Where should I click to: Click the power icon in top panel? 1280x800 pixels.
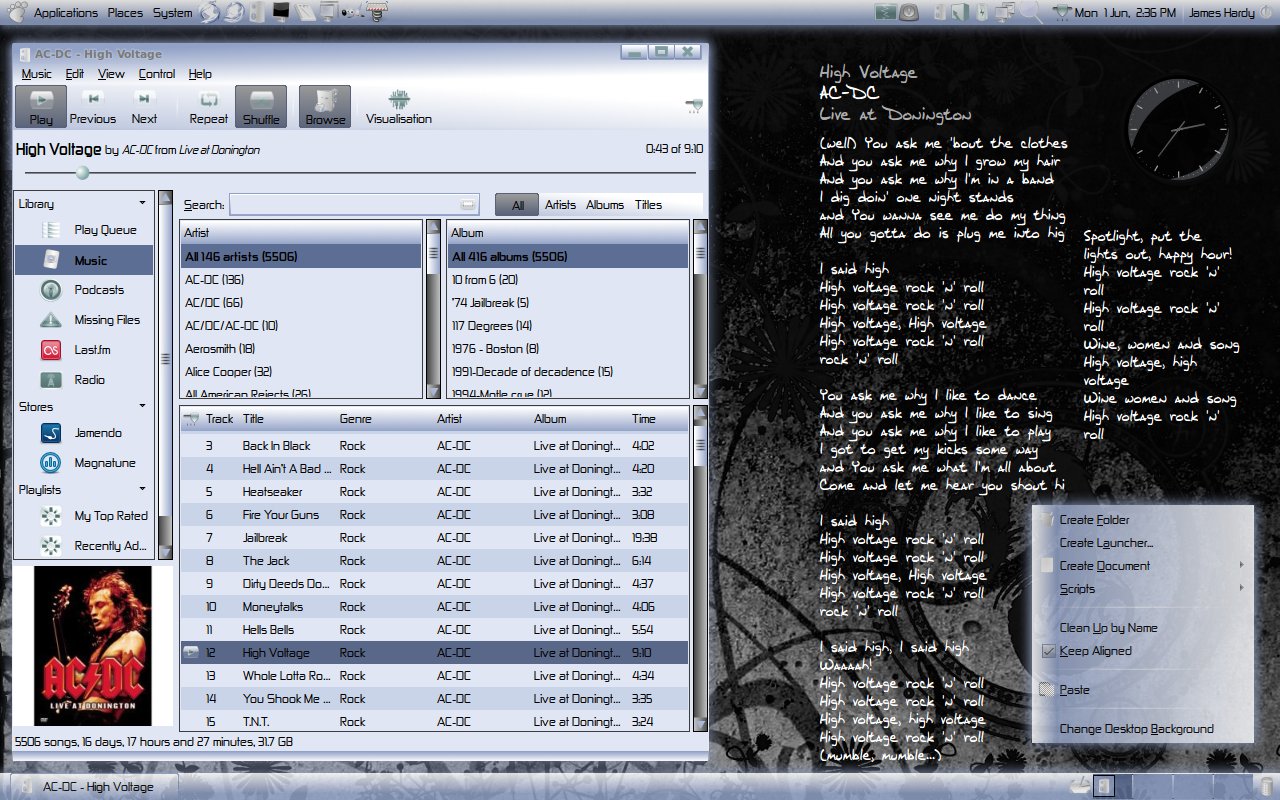click(1266, 13)
